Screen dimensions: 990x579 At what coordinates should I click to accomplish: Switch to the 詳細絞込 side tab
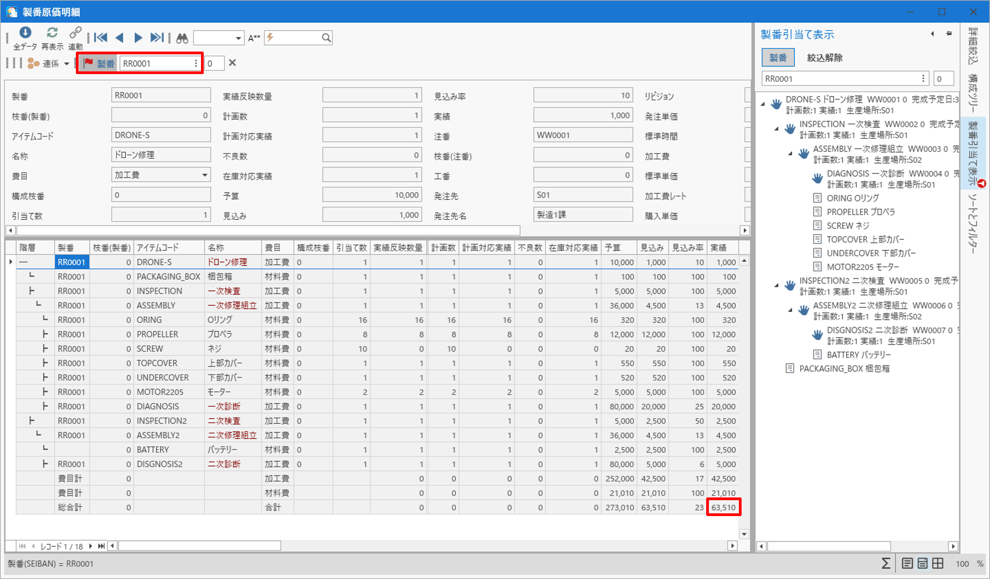click(973, 46)
